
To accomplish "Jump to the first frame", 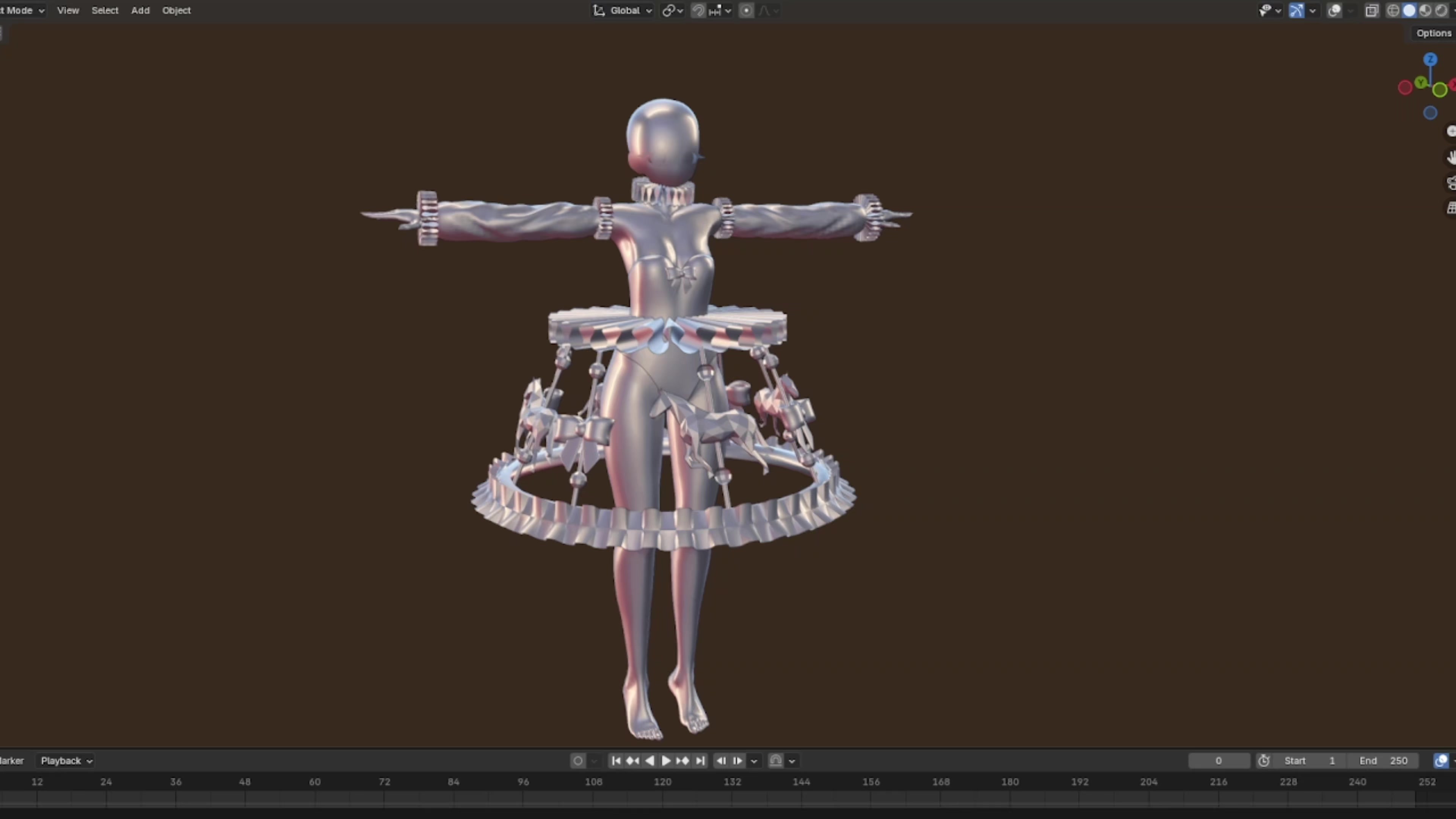I will [616, 761].
